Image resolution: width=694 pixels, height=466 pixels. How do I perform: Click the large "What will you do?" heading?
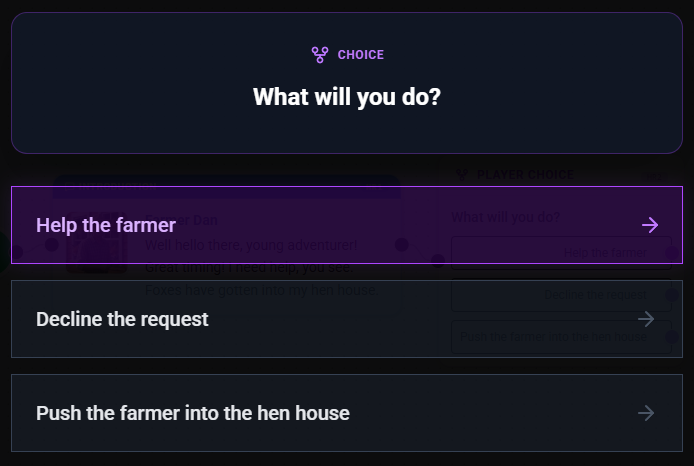pyautogui.click(x=347, y=97)
